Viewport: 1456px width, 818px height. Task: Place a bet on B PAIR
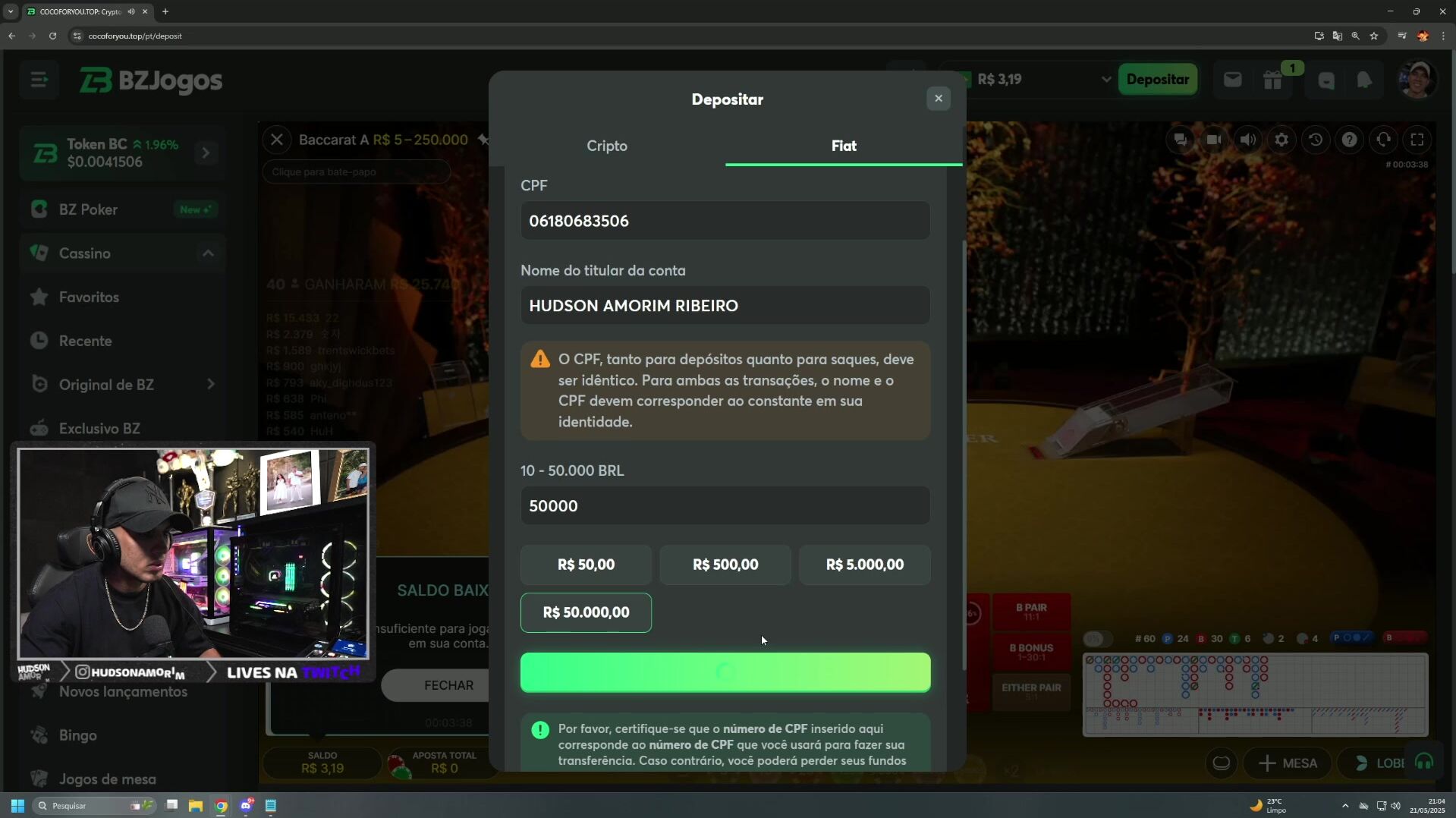pyautogui.click(x=1030, y=612)
